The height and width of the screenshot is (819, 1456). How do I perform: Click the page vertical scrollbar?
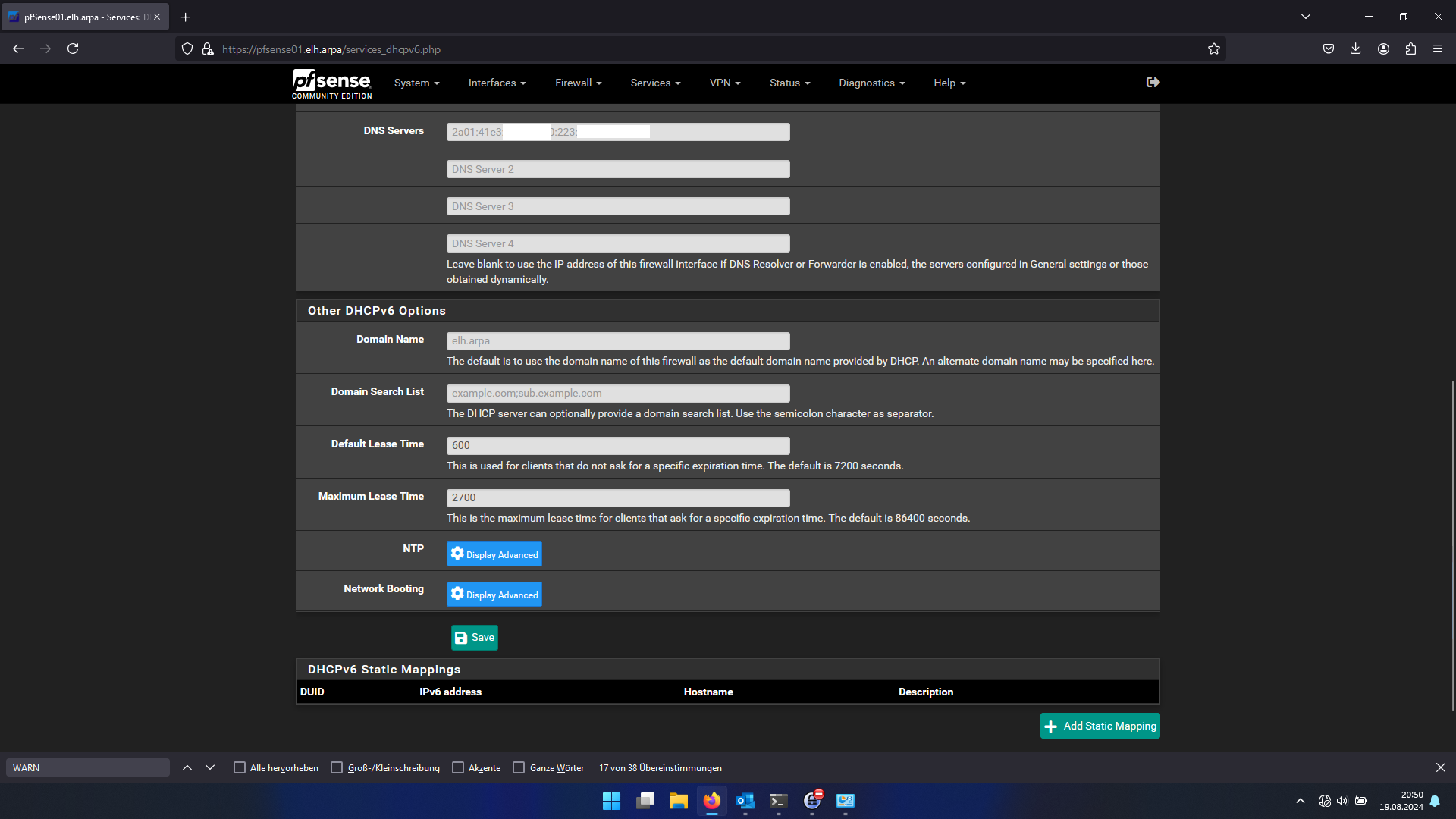(x=1453, y=544)
